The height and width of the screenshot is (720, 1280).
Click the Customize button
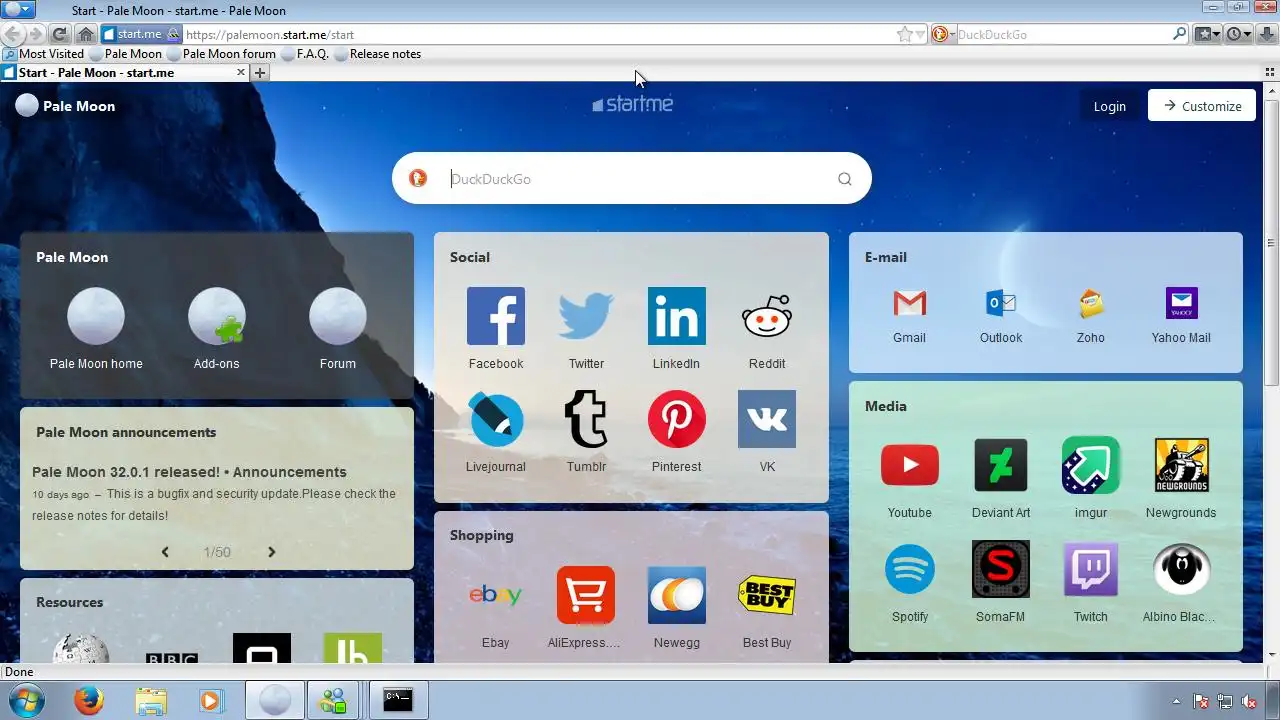tap(1202, 106)
